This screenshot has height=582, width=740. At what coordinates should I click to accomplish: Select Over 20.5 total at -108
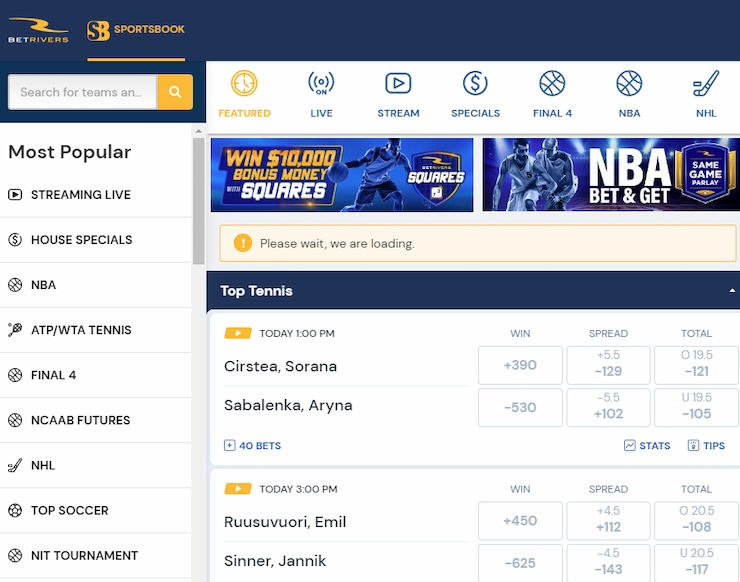pos(697,521)
